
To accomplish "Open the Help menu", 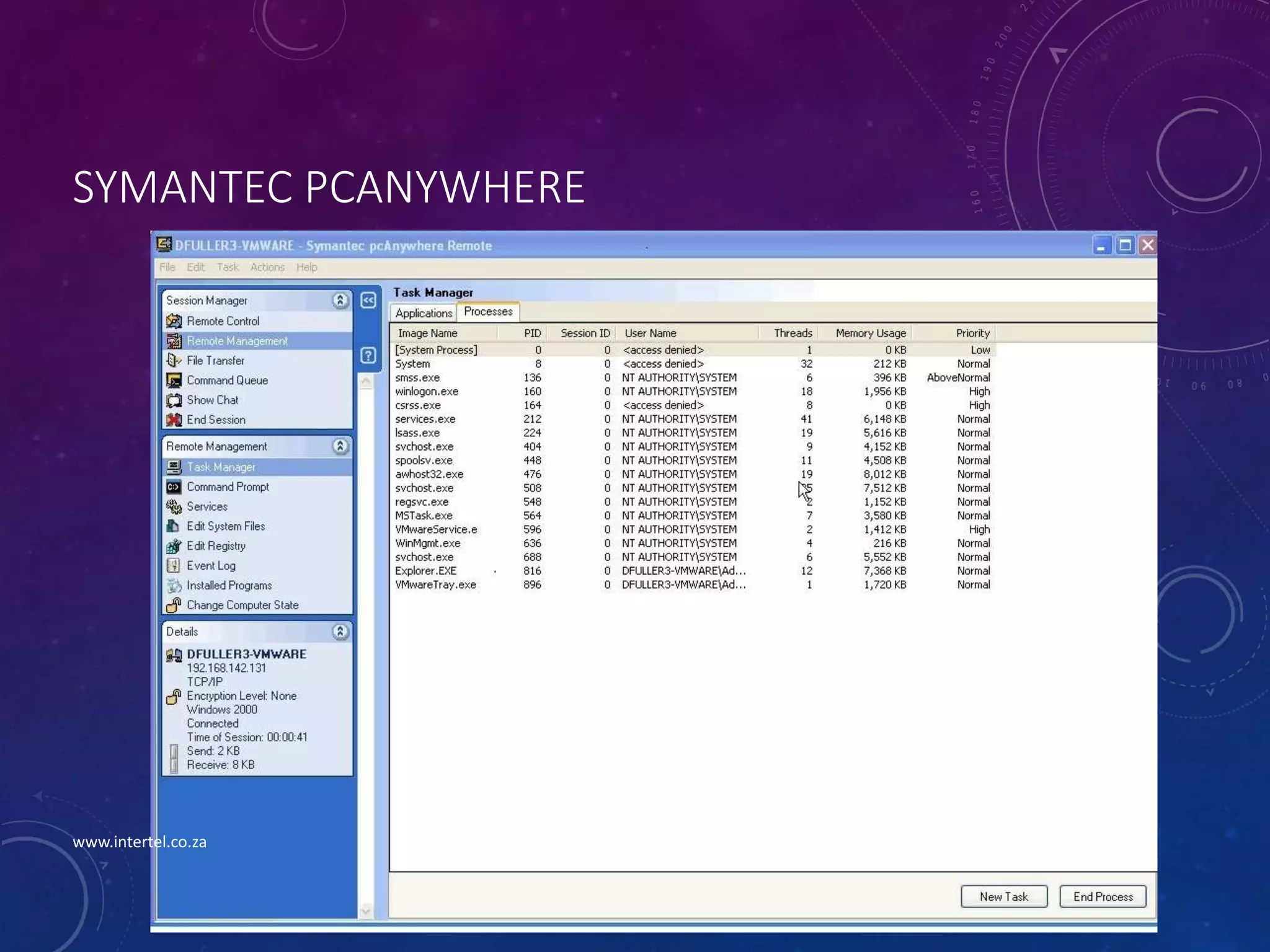I will point(306,267).
